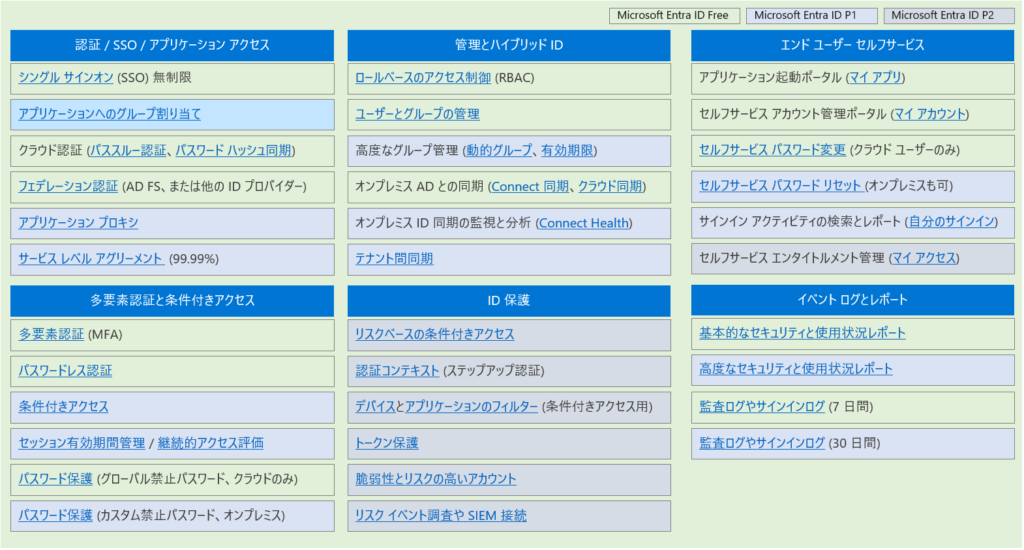Click the クラウド同期 link
Image resolution: width=1024 pixels, height=550 pixels.
pyautogui.click(x=610, y=186)
